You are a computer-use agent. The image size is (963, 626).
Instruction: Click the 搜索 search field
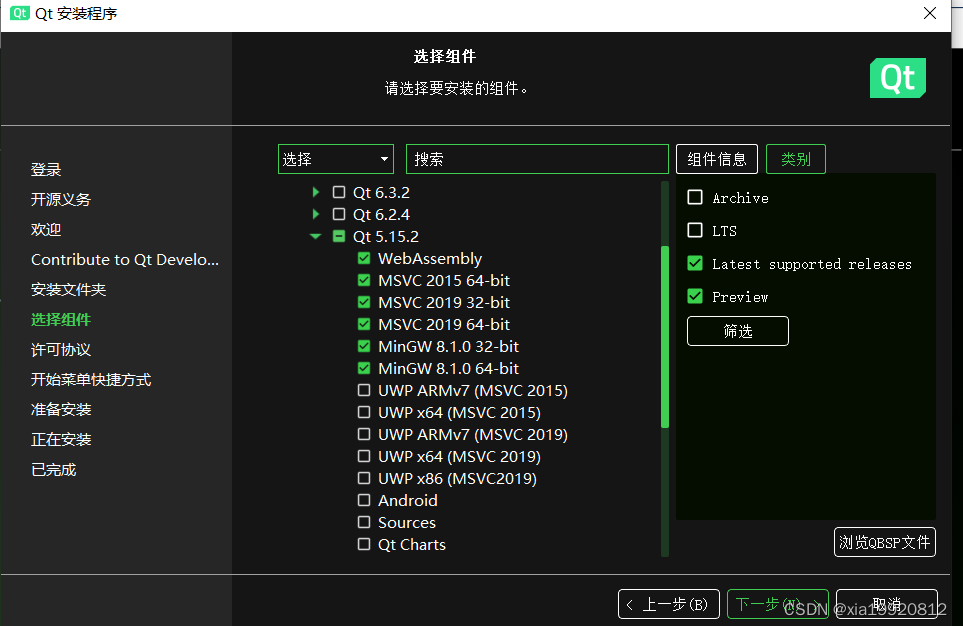537,159
